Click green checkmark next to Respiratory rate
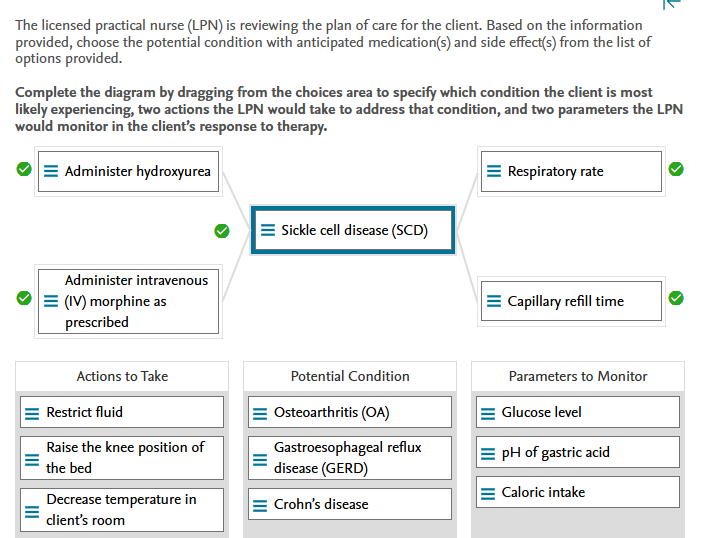706x538 pixels. coord(676,170)
